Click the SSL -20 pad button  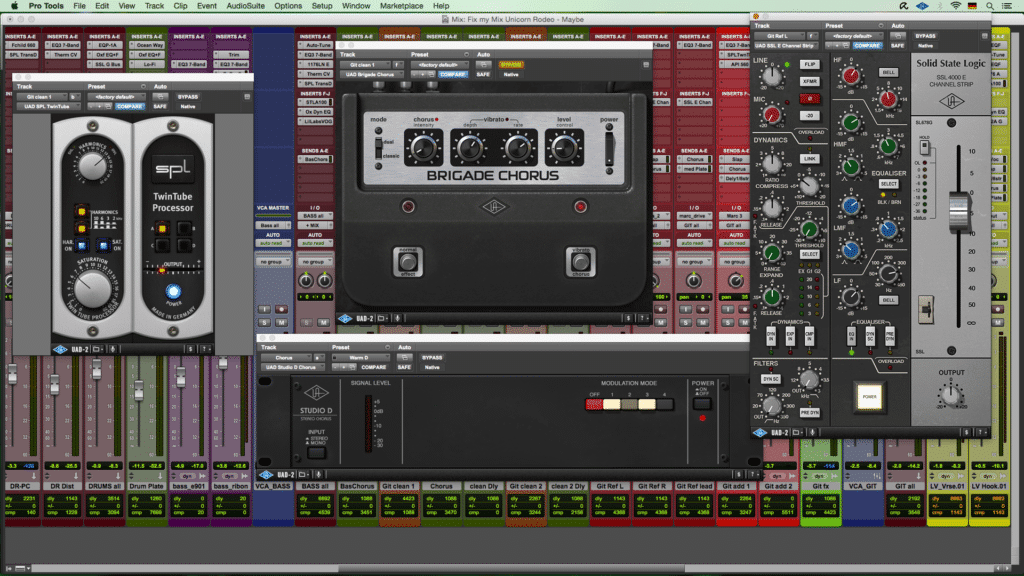click(x=810, y=116)
